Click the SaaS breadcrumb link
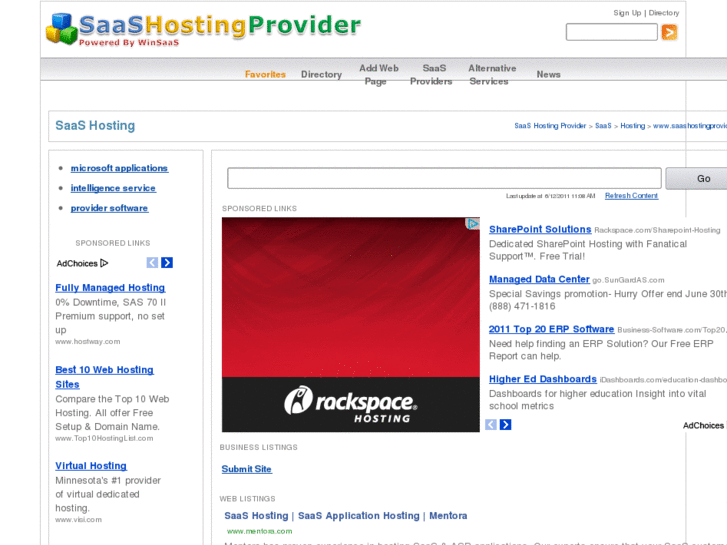The width and height of the screenshot is (727, 545). [x=603, y=126]
